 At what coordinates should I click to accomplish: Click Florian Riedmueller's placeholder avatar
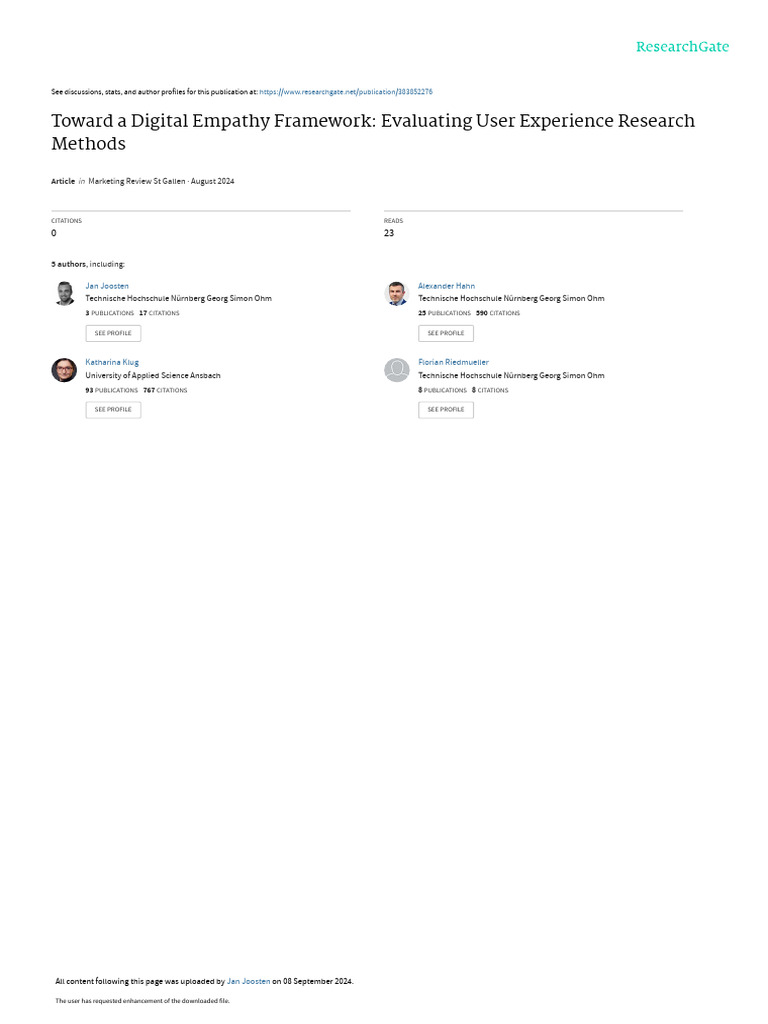pos(397,370)
